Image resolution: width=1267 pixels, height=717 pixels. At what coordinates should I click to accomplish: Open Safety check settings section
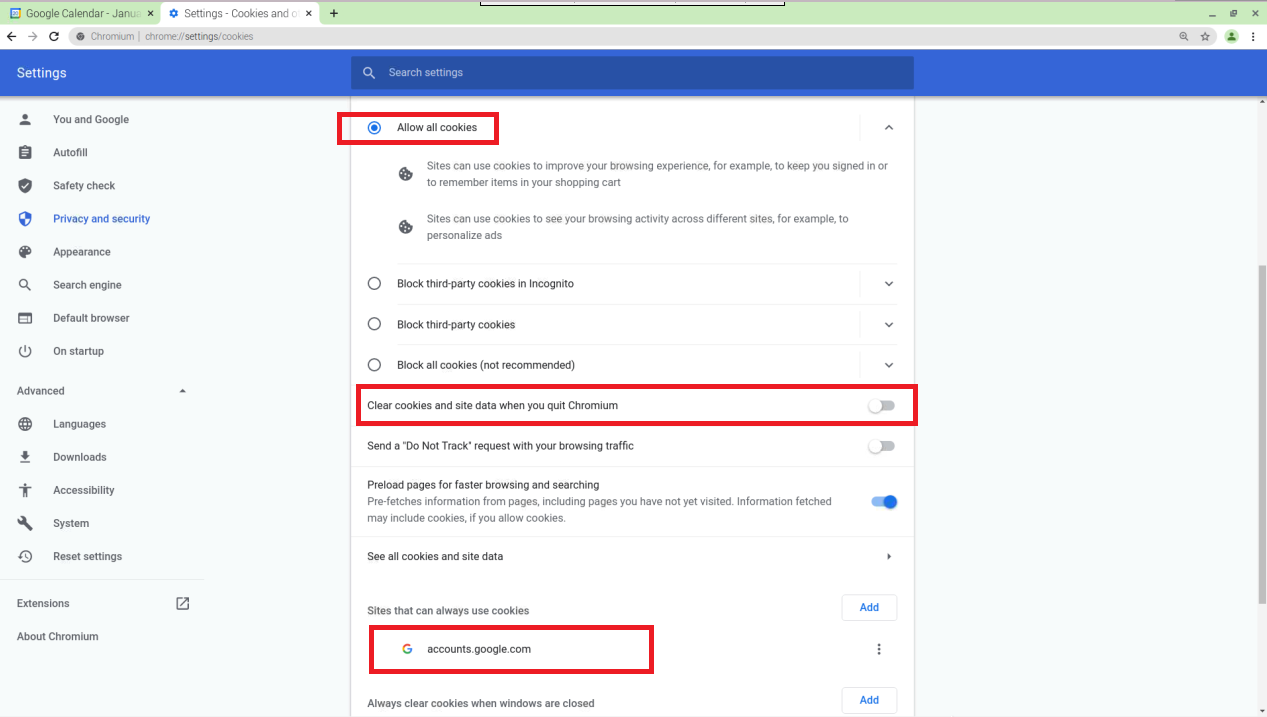84,185
